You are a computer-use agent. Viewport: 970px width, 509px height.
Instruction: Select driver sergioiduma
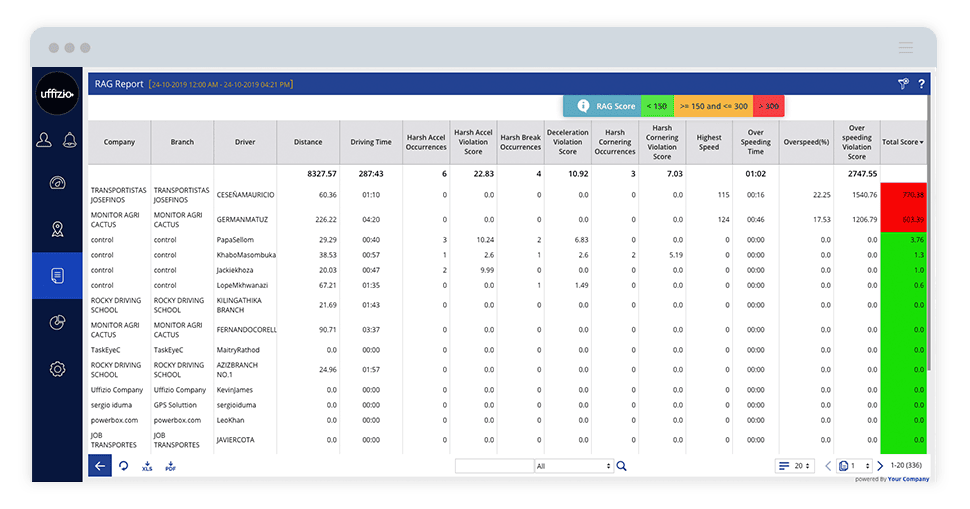236,405
